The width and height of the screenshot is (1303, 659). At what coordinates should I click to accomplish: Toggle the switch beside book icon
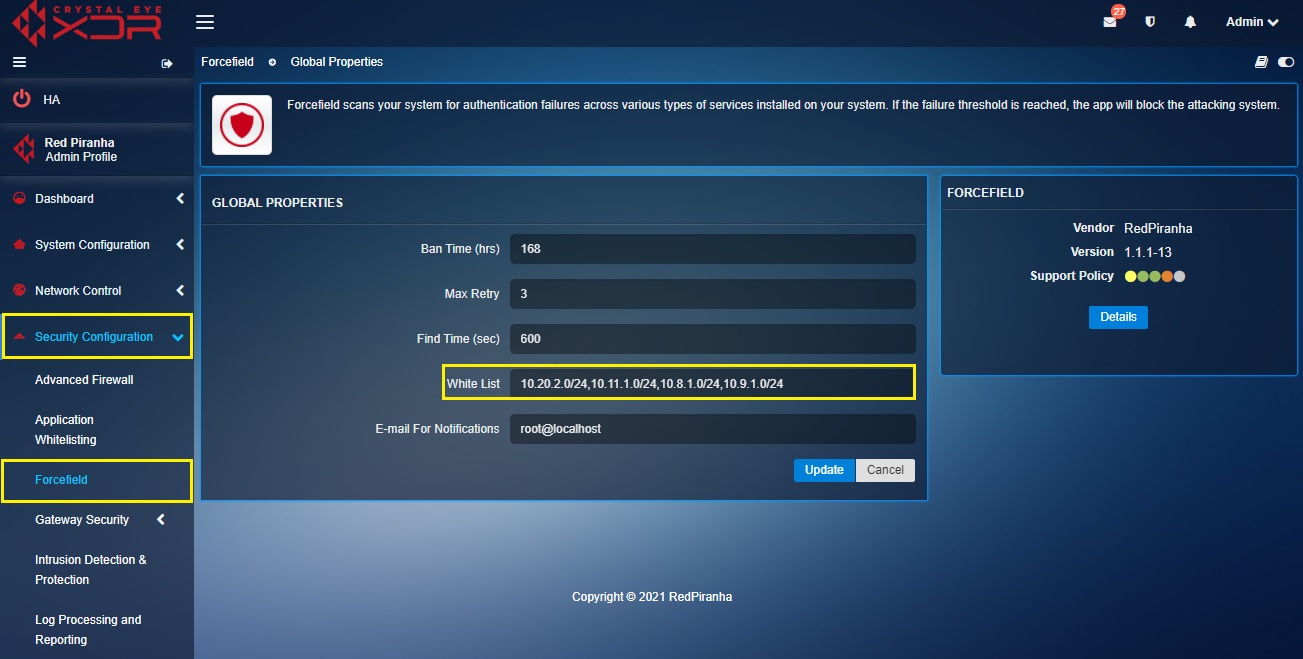click(1285, 62)
